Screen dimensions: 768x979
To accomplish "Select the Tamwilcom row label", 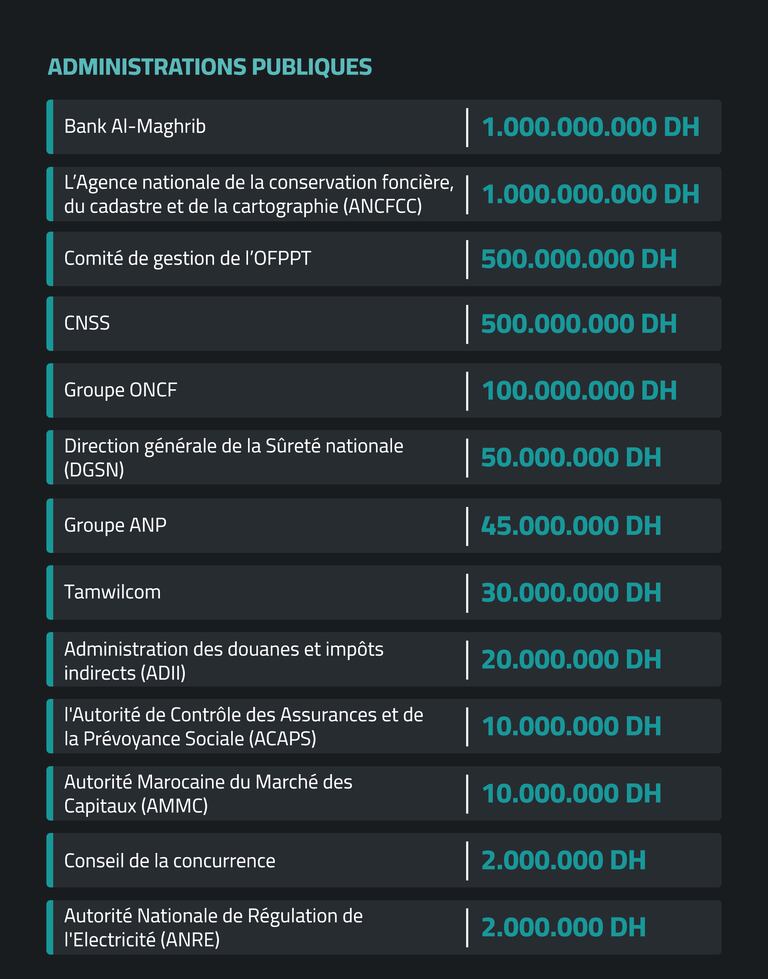I will click(112, 592).
